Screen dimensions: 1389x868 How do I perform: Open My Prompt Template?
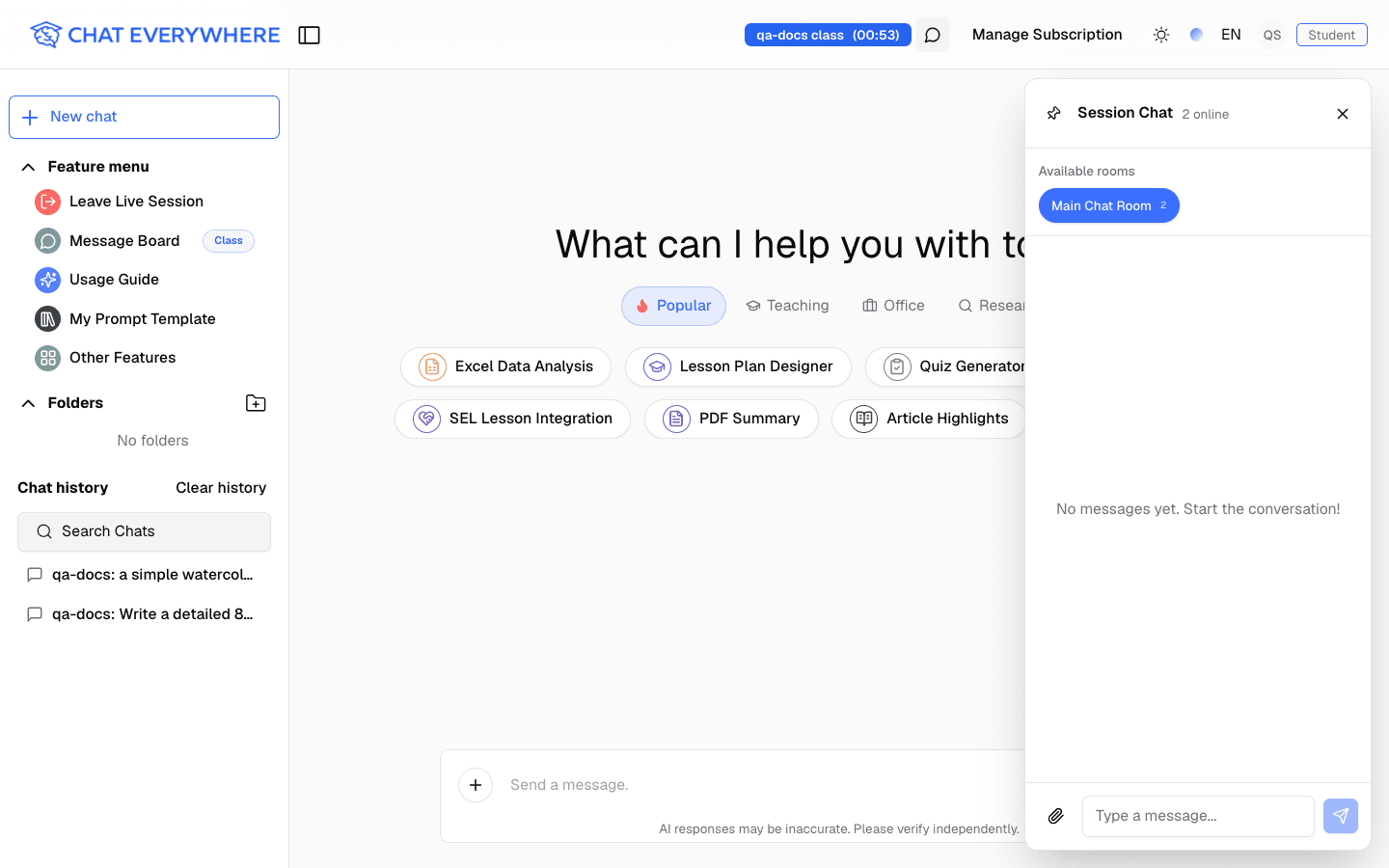[x=143, y=319]
